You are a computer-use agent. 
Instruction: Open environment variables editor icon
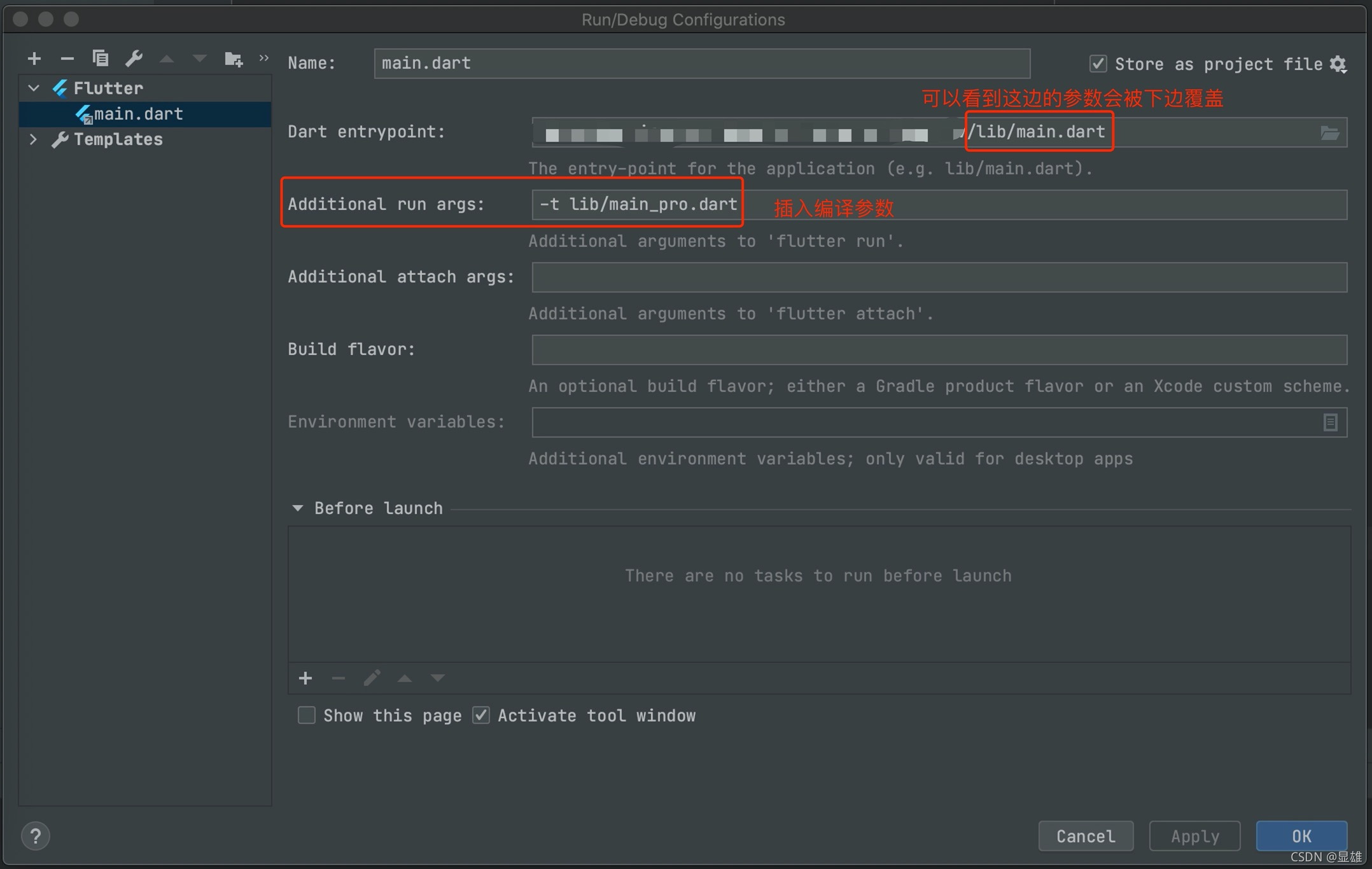[1330, 422]
